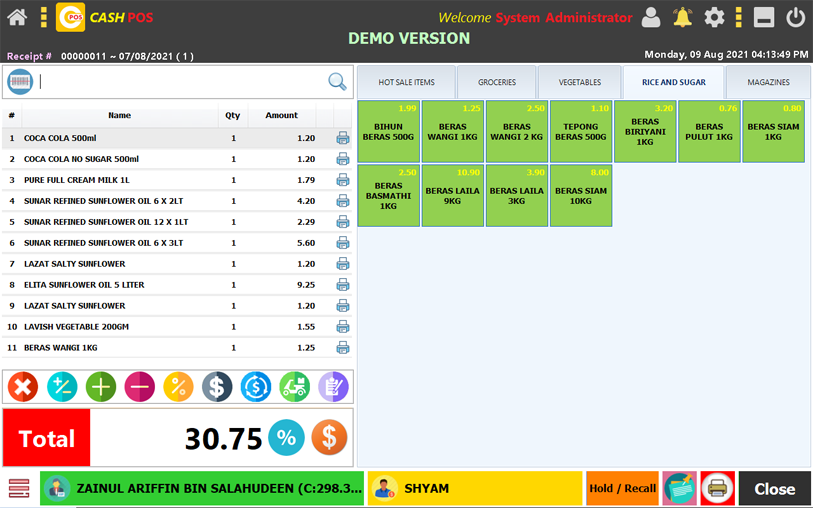Open the notification bell

682,18
